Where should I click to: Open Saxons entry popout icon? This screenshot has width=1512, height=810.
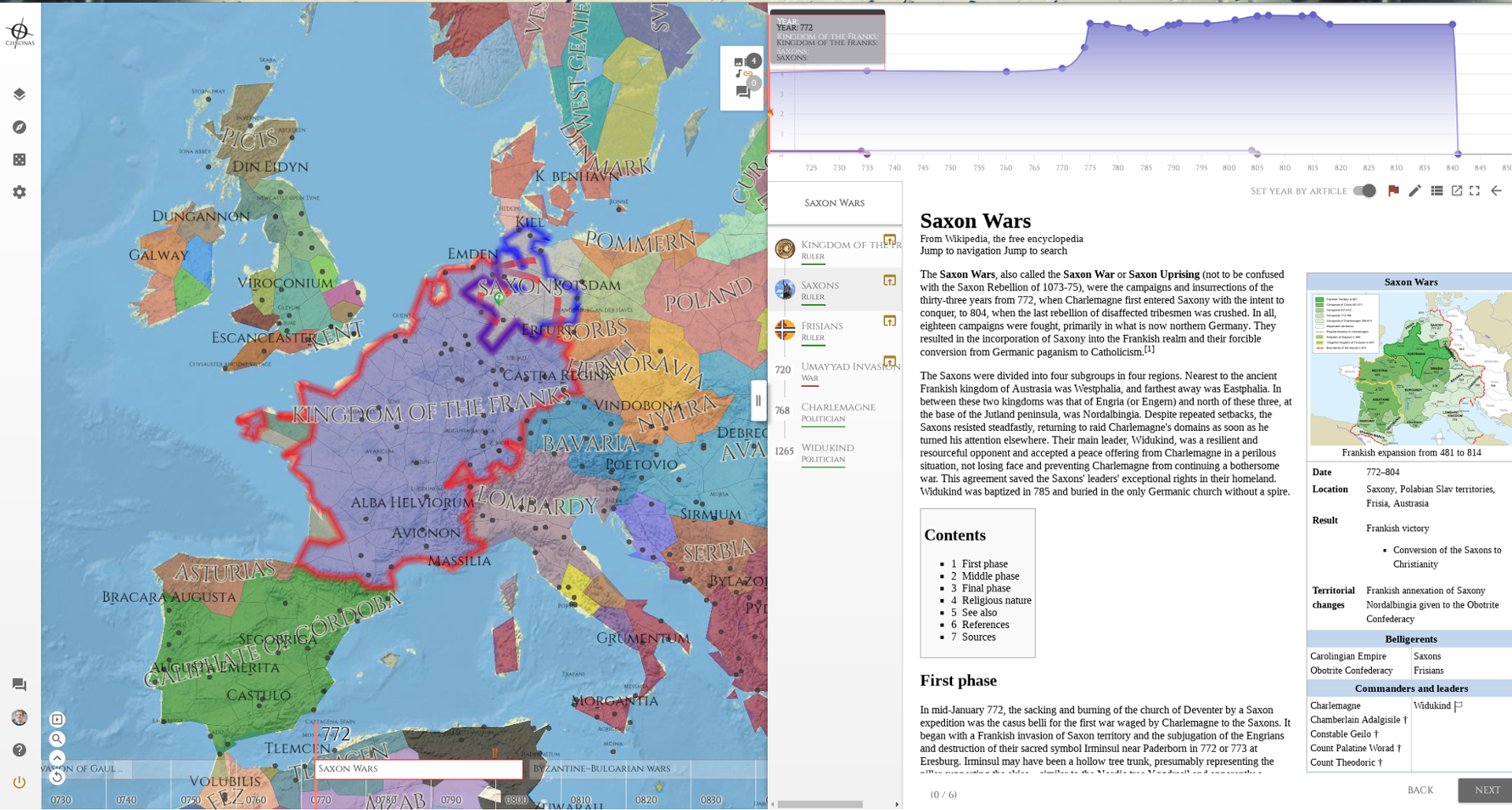tap(890, 281)
